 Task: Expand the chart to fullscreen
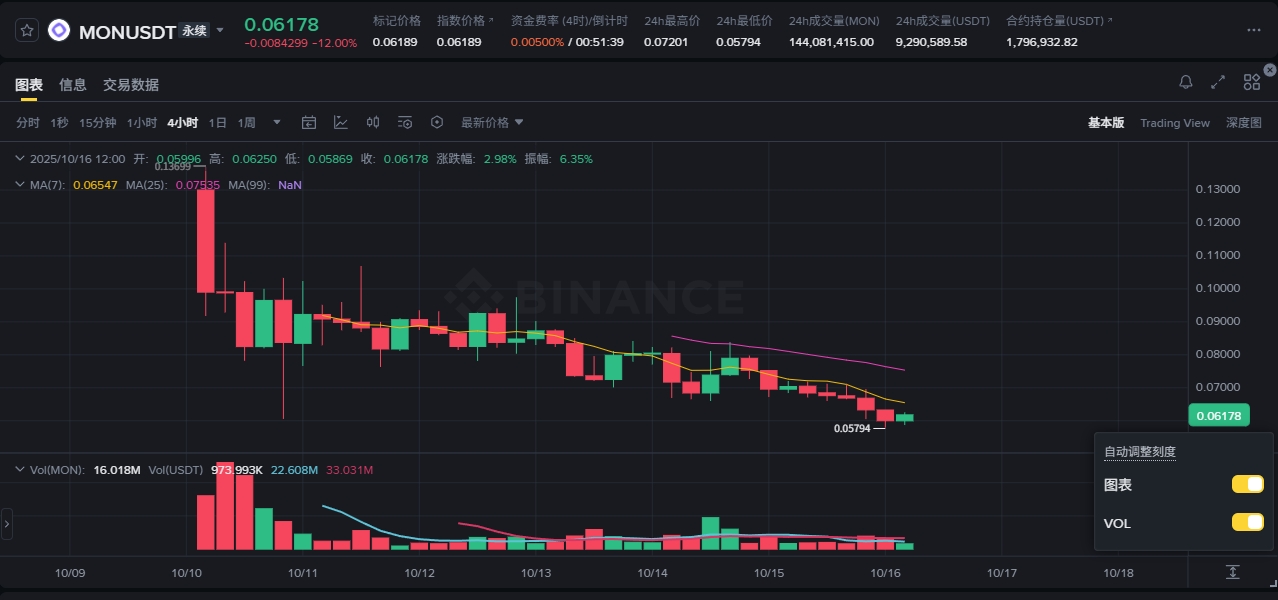1218,82
